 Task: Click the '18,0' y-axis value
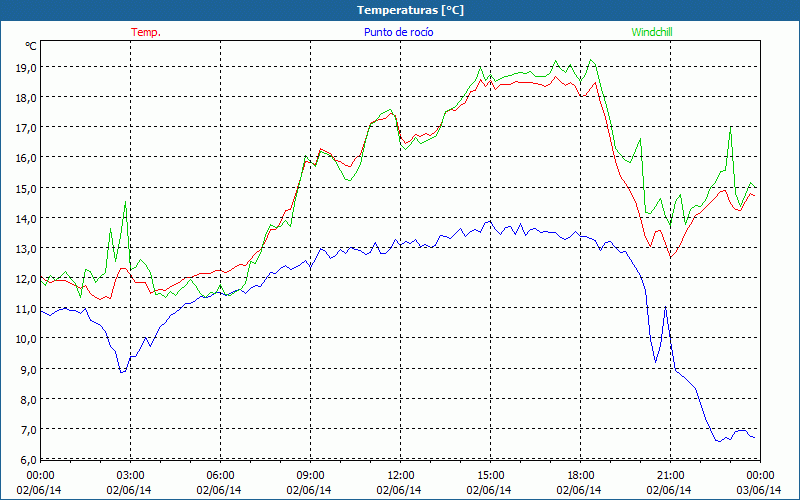[x=26, y=97]
